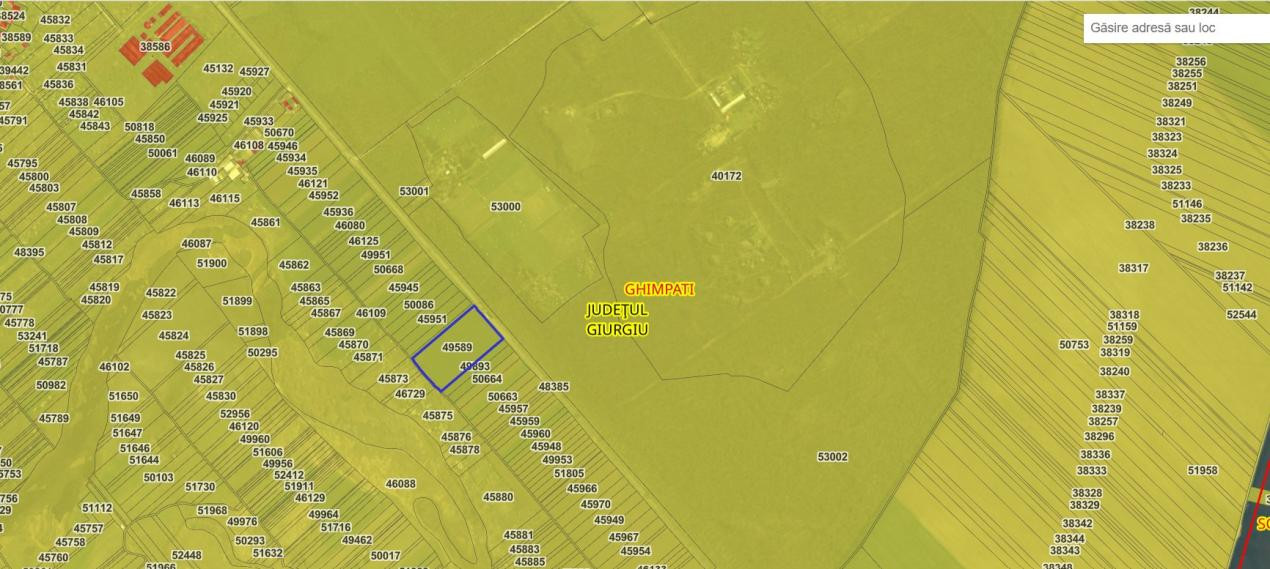The image size is (1270, 569).
Task: Click parcel number 53001
Action: click(413, 191)
